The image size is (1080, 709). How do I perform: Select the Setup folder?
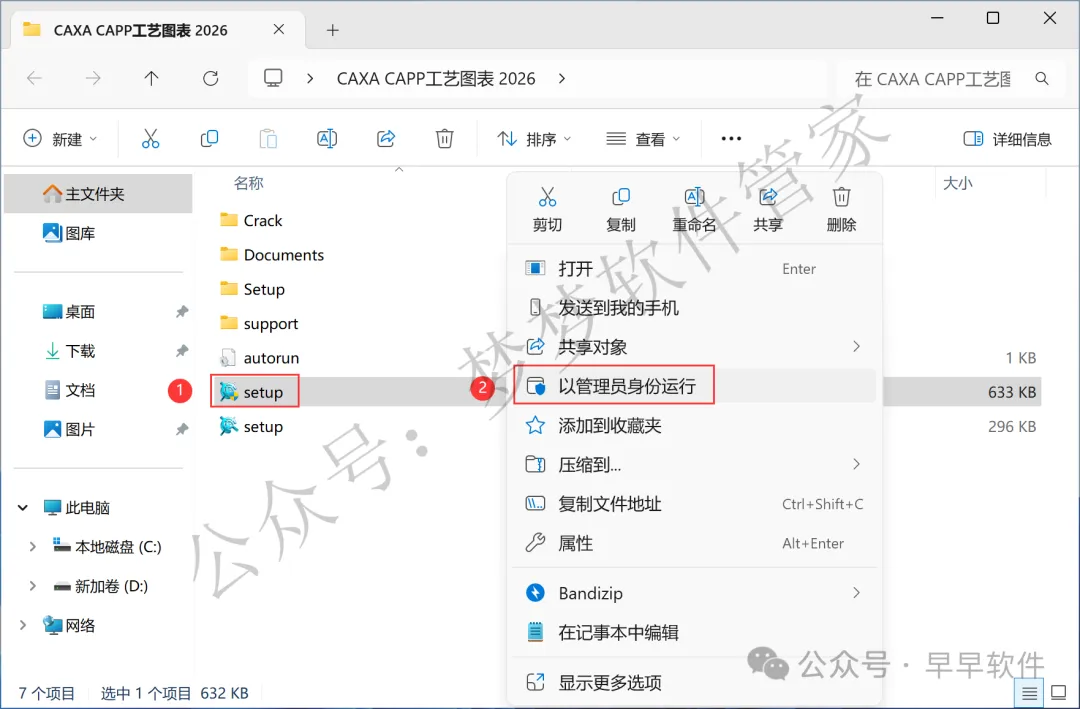point(252,289)
